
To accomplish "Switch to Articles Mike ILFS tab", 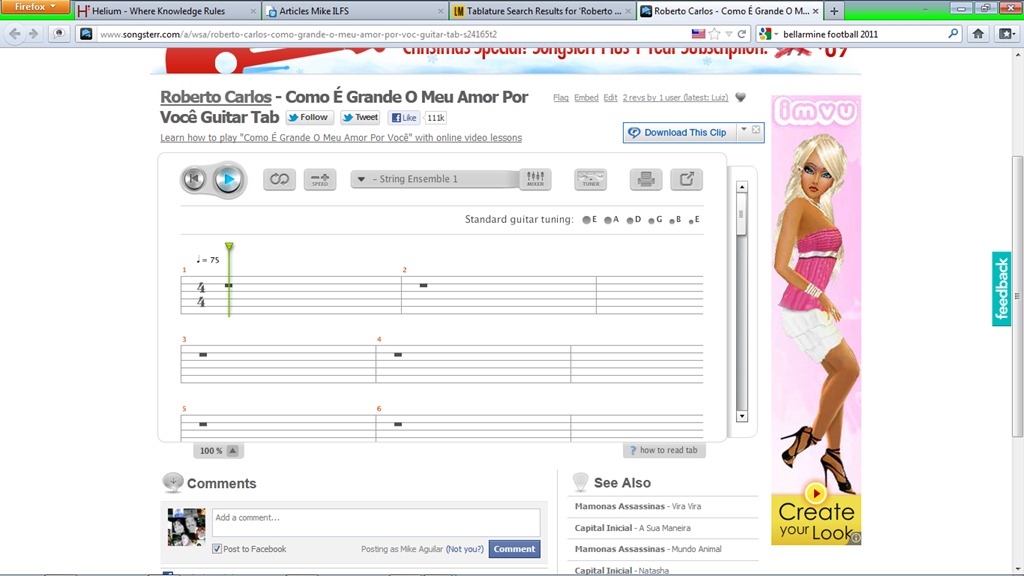I will [x=355, y=11].
